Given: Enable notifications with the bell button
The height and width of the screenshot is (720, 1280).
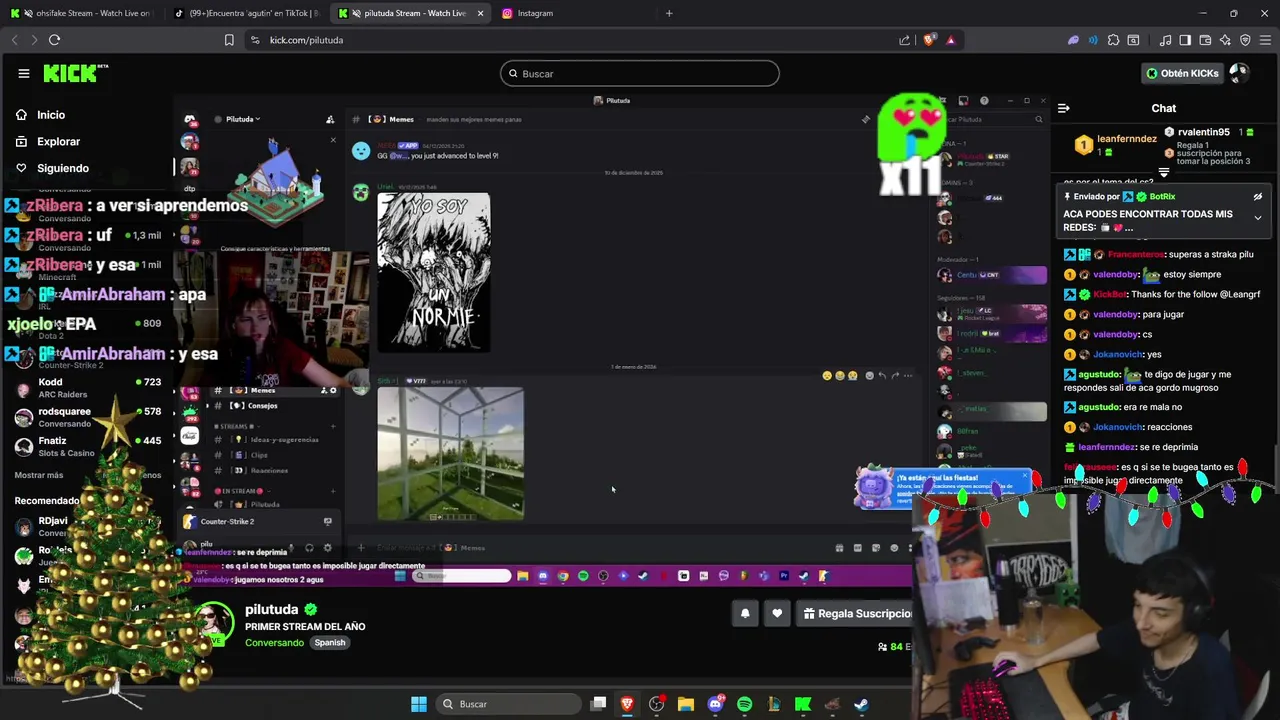Looking at the screenshot, I should coord(745,614).
